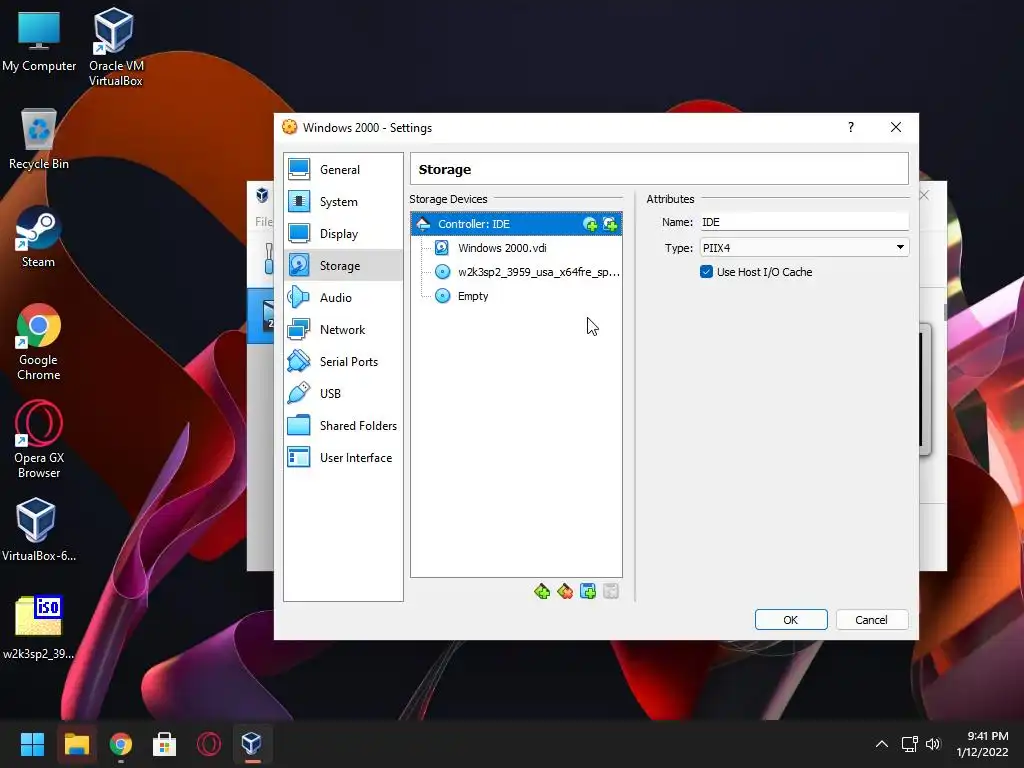1024x768 pixels.
Task: Click the help question mark button
Action: 851,127
